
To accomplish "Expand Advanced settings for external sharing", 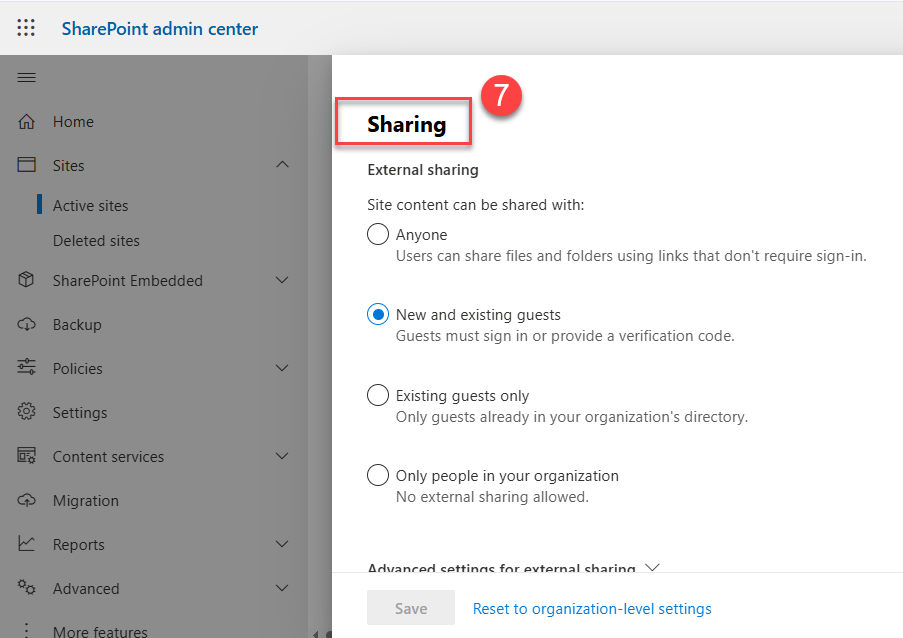I will click(x=513, y=568).
